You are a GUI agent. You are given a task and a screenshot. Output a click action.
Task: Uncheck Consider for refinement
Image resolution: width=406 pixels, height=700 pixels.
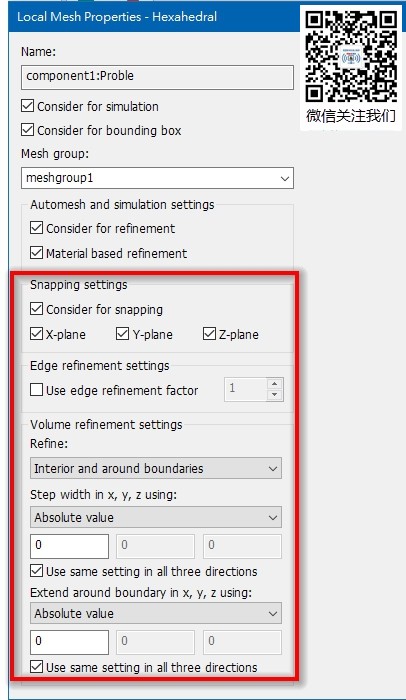(x=37, y=228)
